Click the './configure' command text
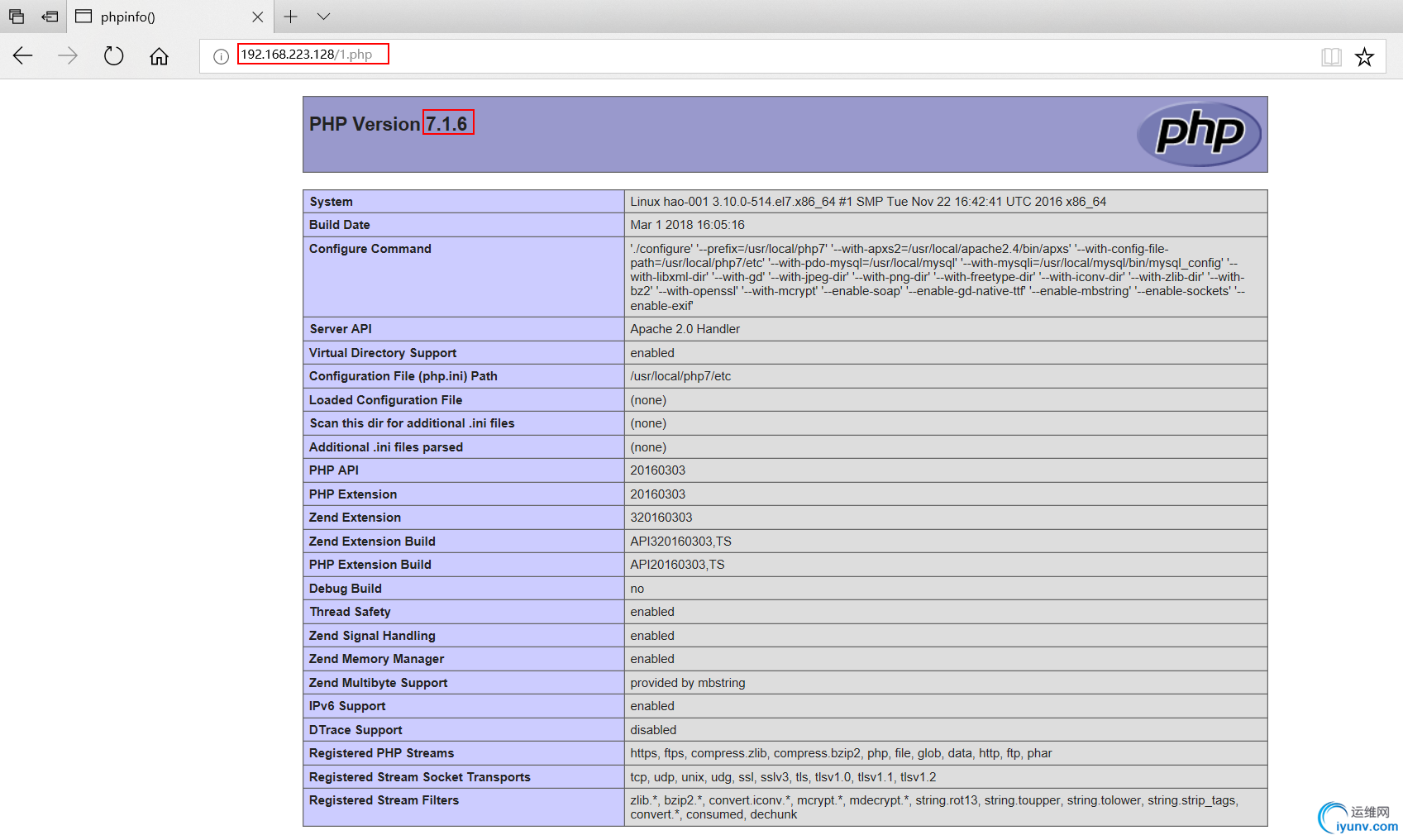1403x840 pixels. [938, 277]
